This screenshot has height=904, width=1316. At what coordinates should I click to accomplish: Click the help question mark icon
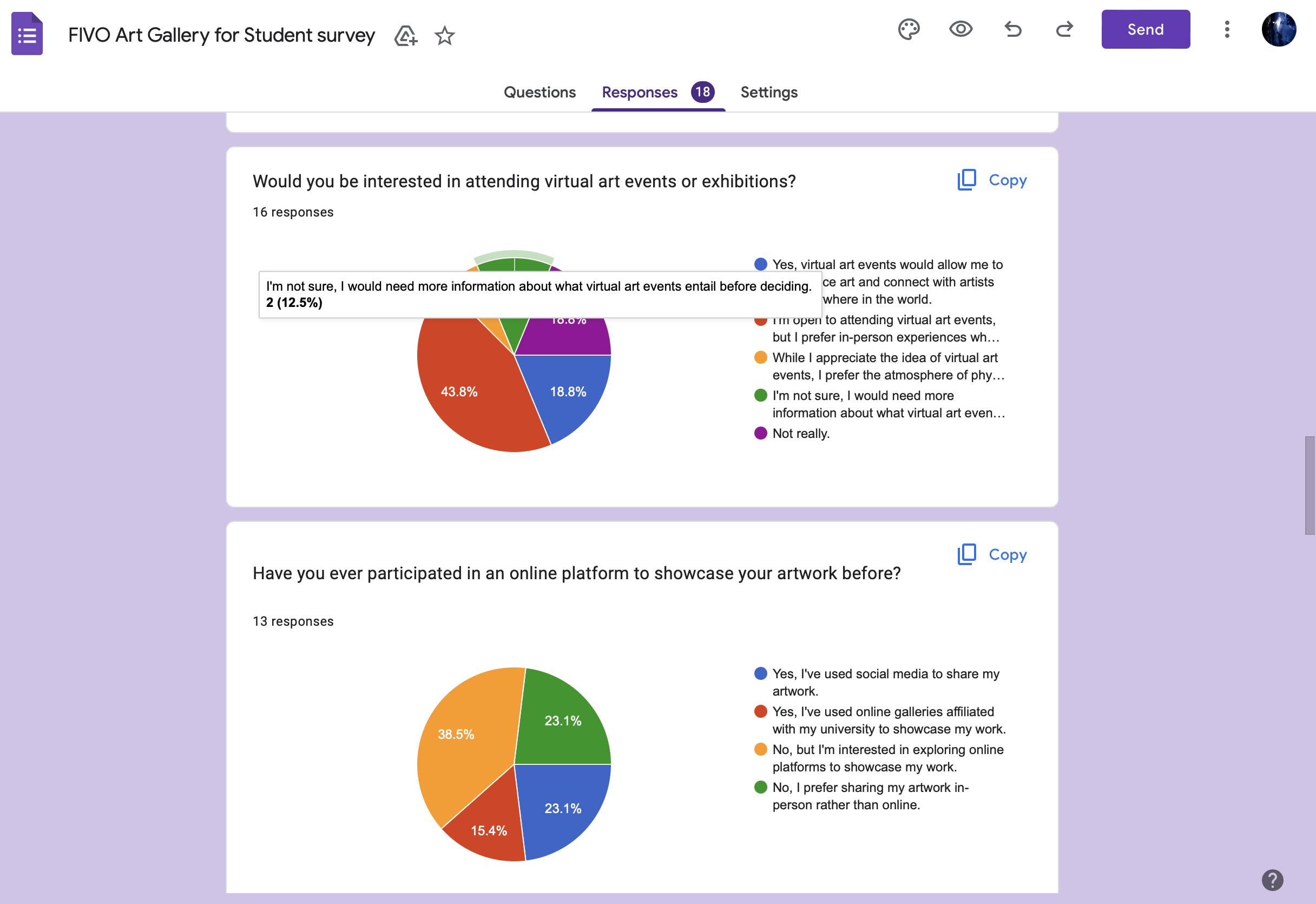[x=1272, y=880]
